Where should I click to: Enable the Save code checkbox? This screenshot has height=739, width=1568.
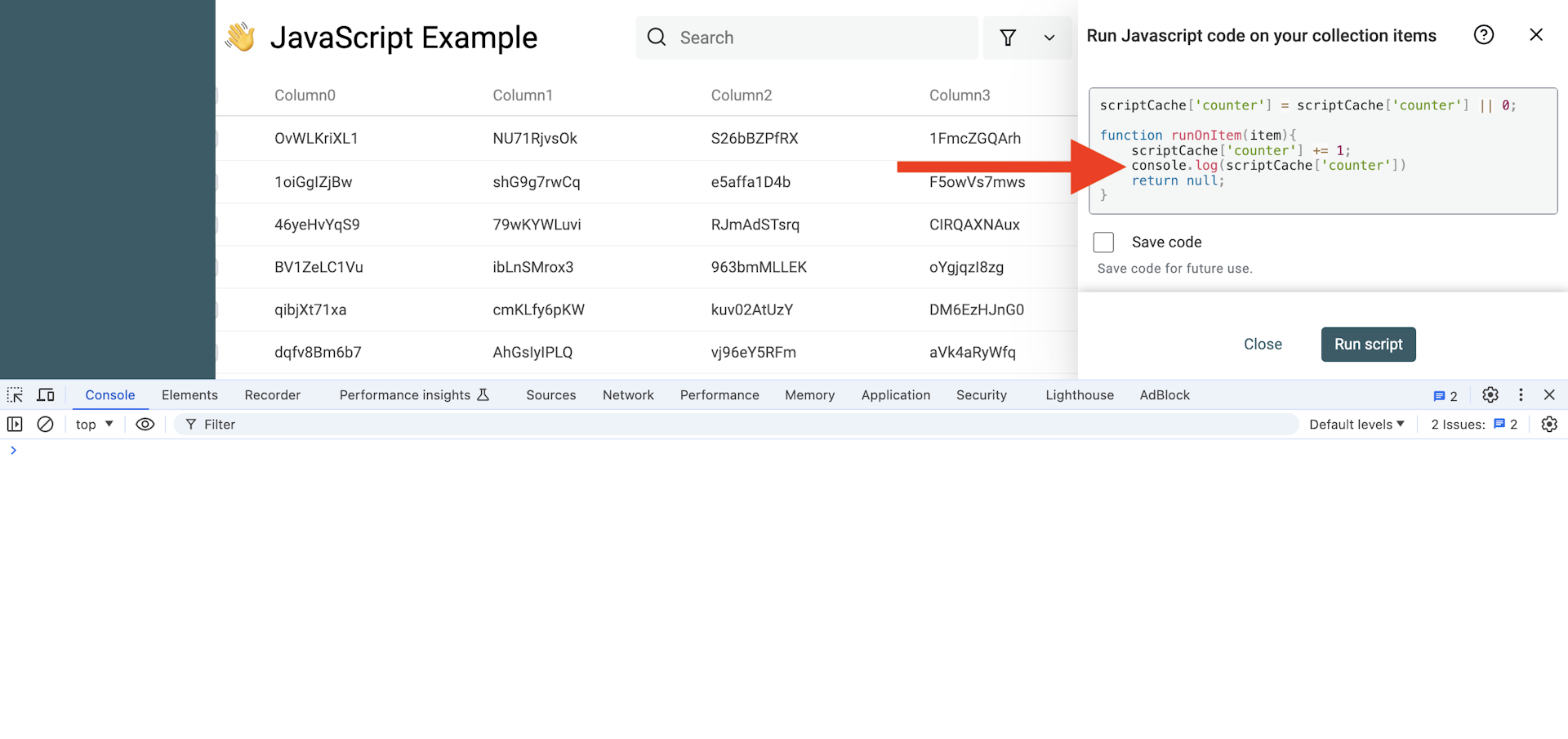[1103, 243]
